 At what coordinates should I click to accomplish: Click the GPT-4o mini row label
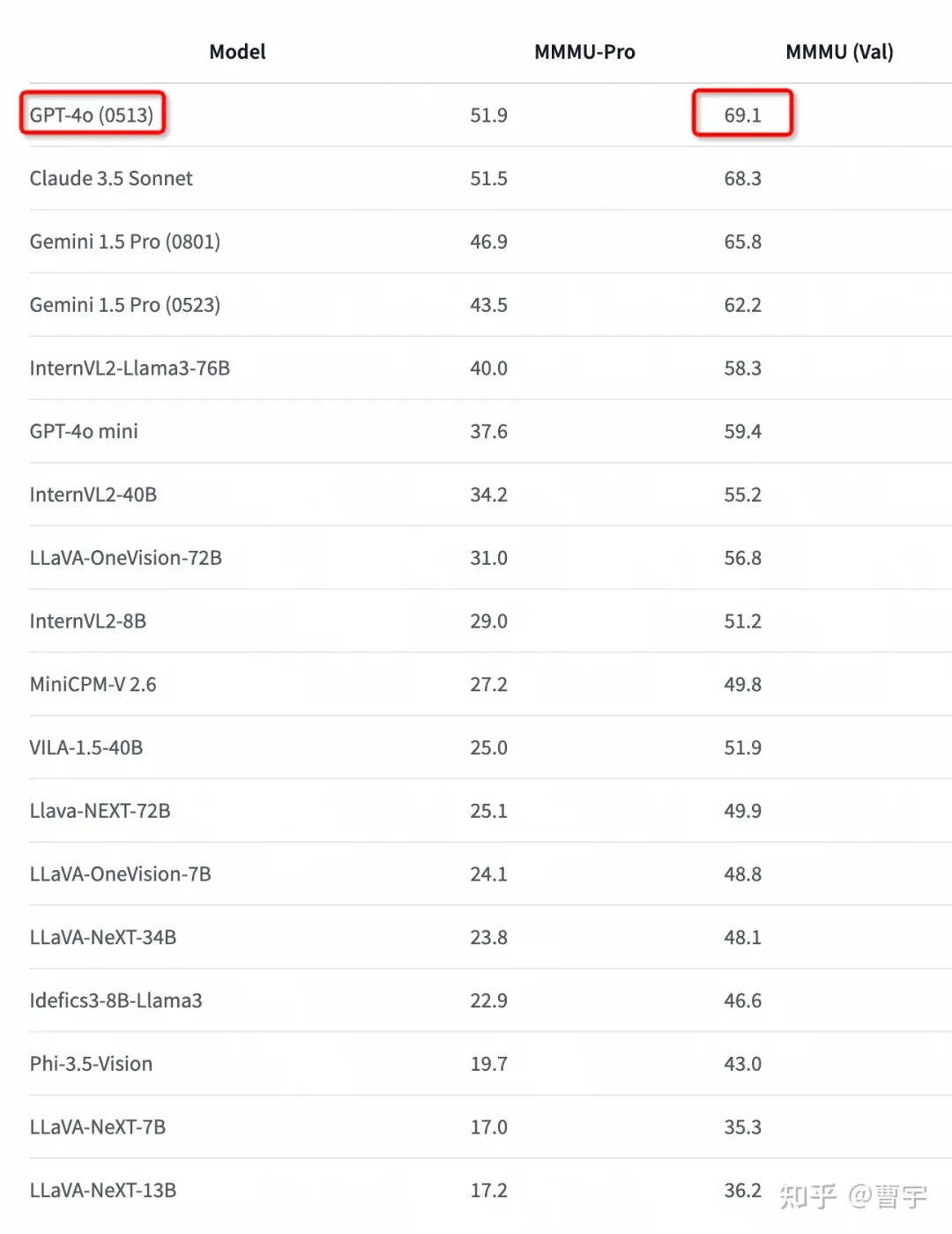84,431
